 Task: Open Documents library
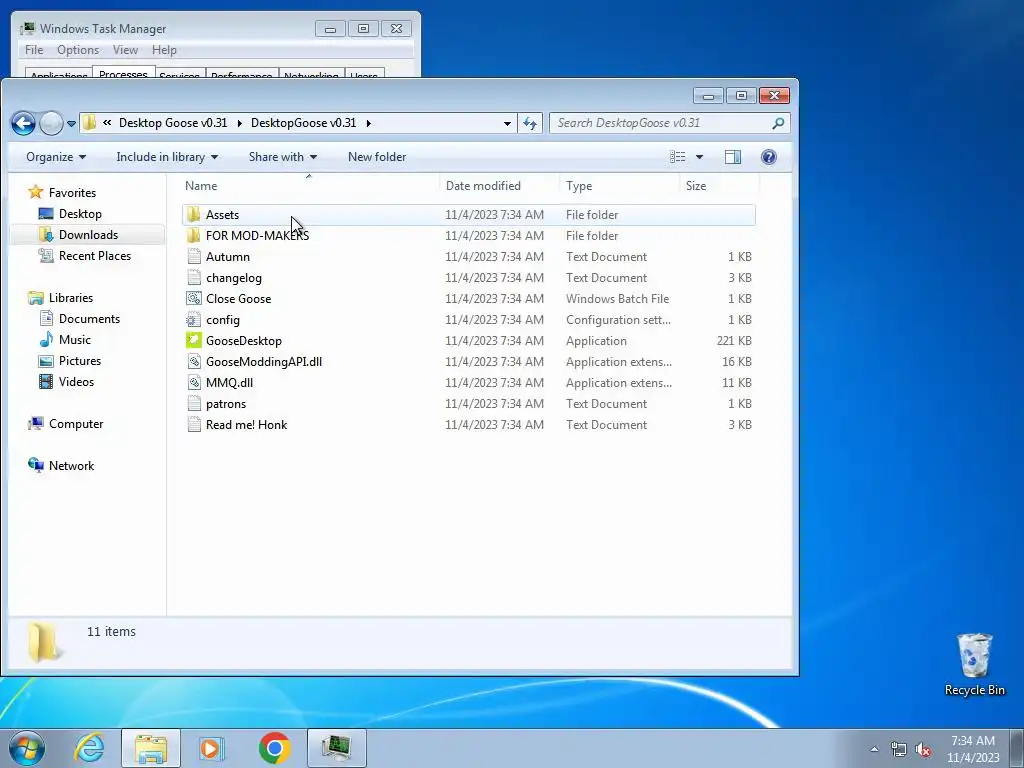[89, 319]
